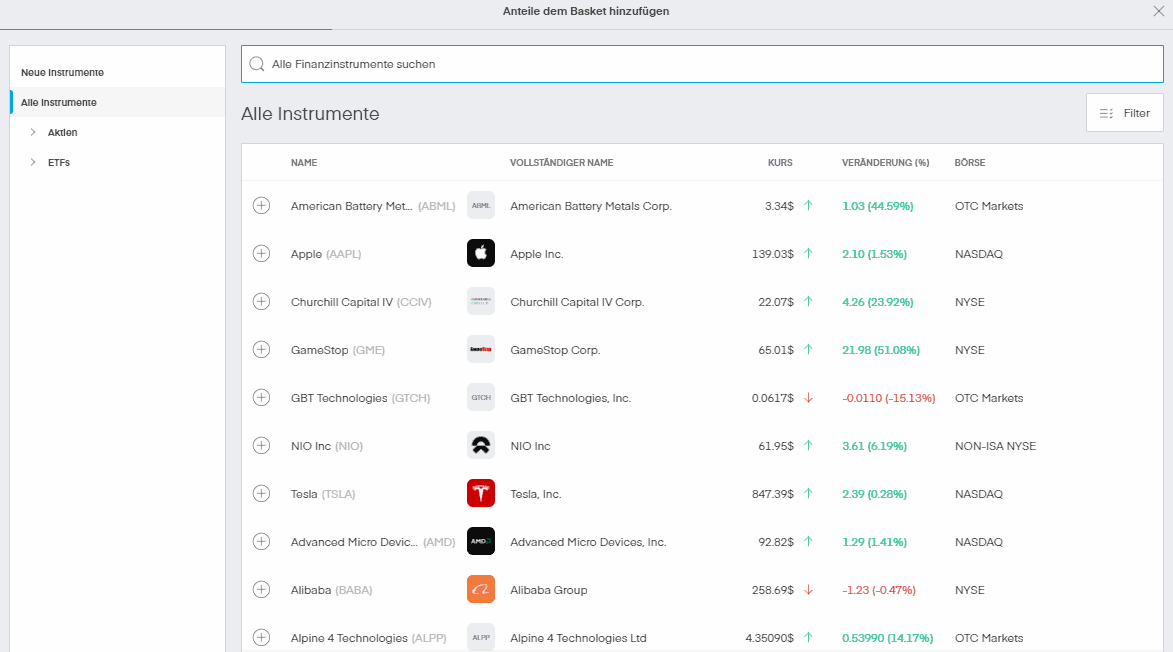Click the AMD logo icon
Viewport: 1173px width, 652px height.
[481, 541]
